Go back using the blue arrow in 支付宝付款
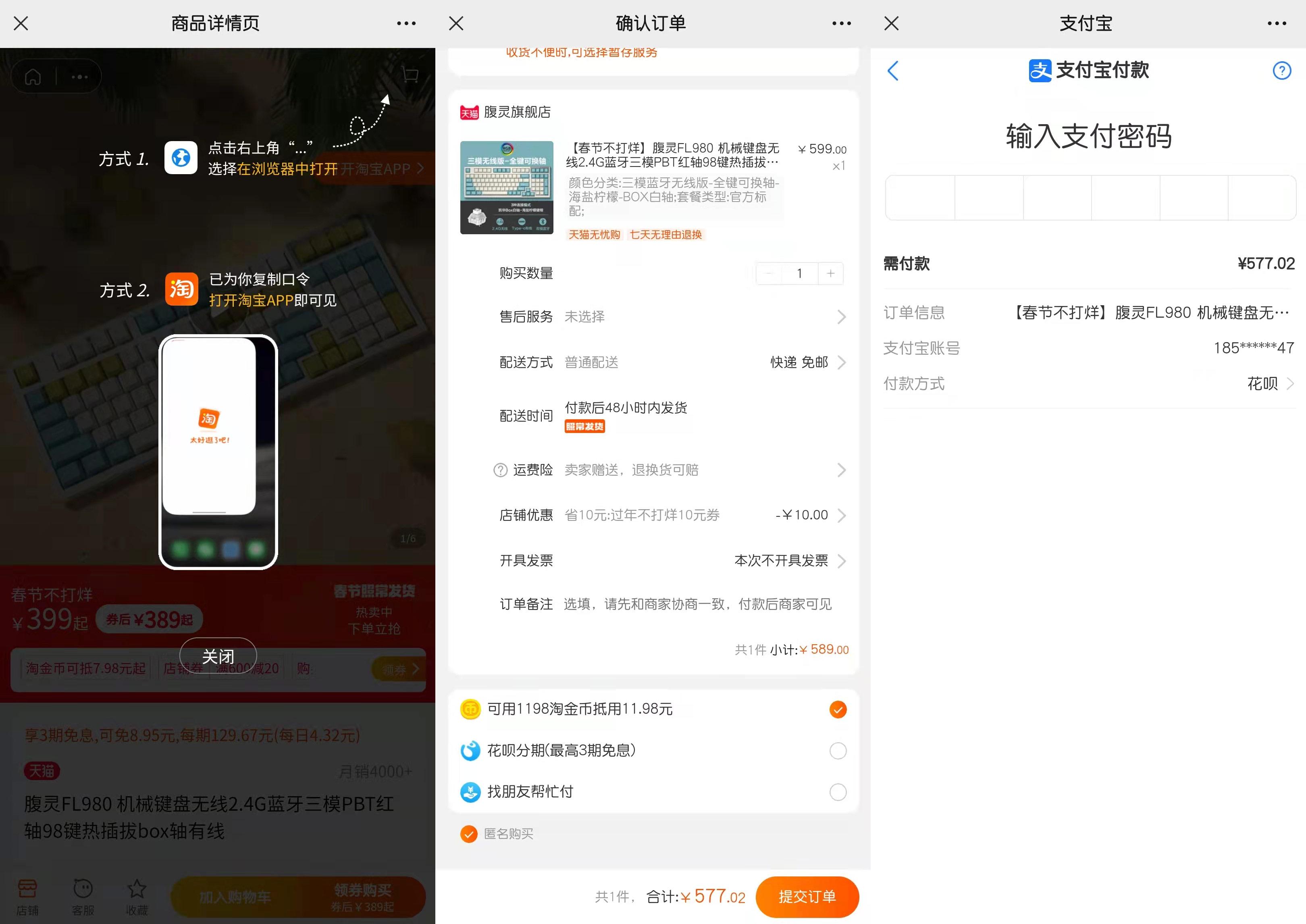This screenshot has height=924, width=1306. (893, 71)
